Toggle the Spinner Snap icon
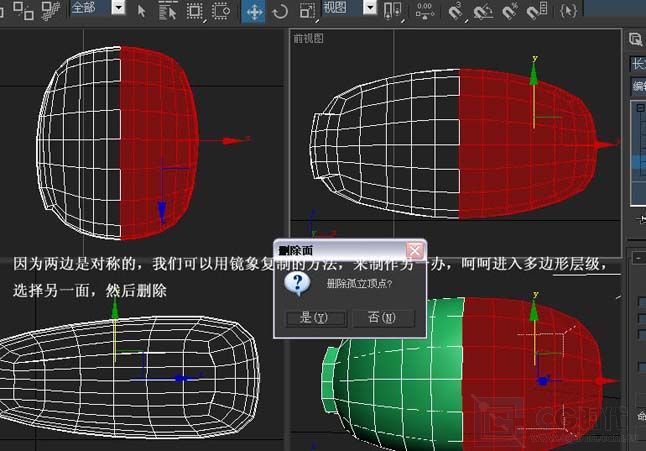 (x=537, y=11)
